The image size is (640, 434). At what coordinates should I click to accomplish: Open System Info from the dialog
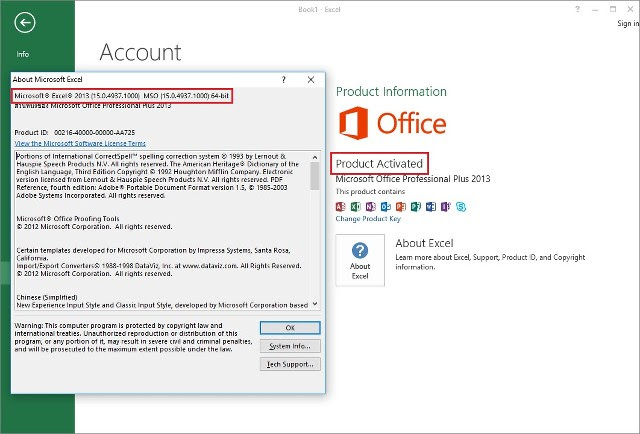[290, 346]
